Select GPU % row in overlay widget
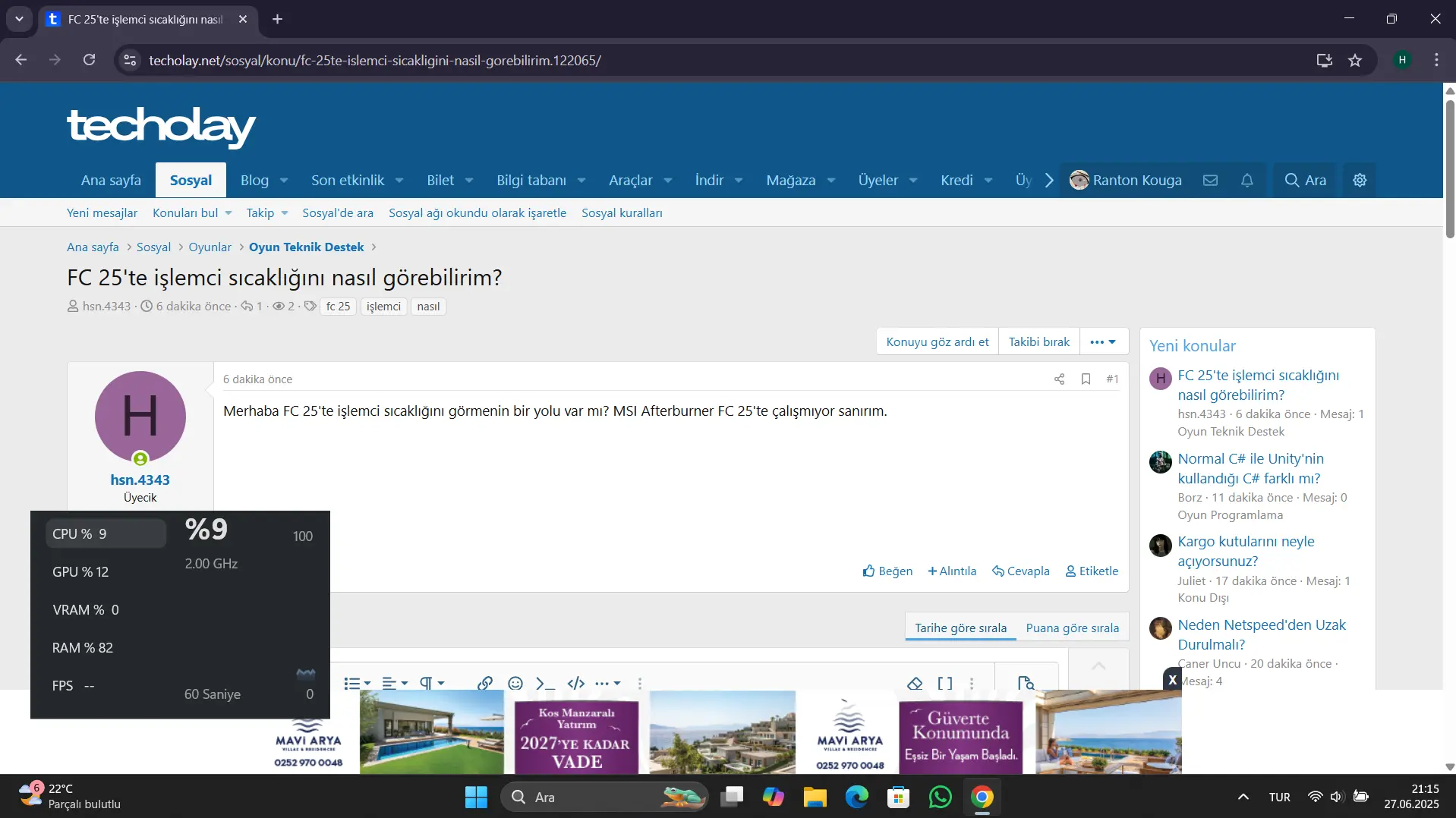The height and width of the screenshot is (818, 1456). point(106,572)
